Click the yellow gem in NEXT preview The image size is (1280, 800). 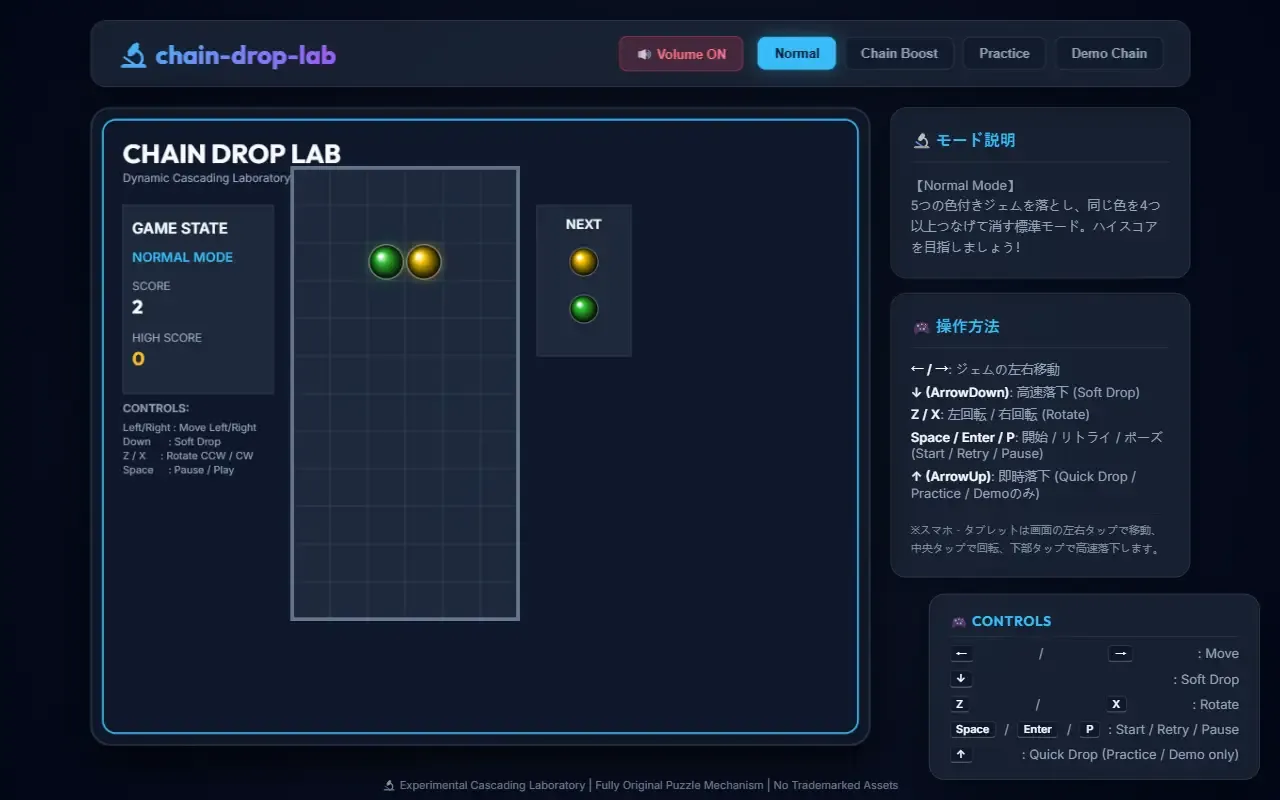[584, 262]
